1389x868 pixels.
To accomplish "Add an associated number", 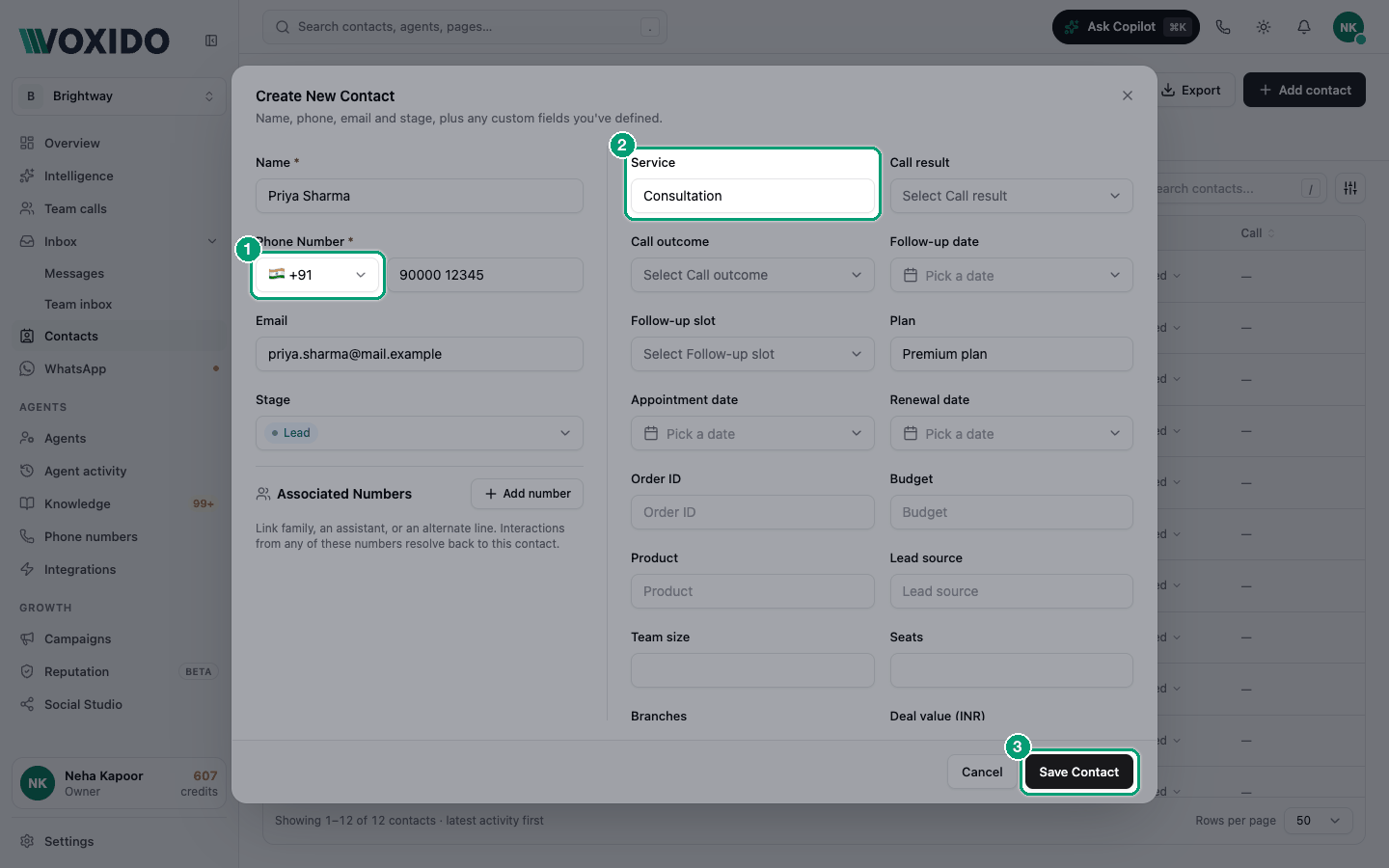I will [x=527, y=494].
